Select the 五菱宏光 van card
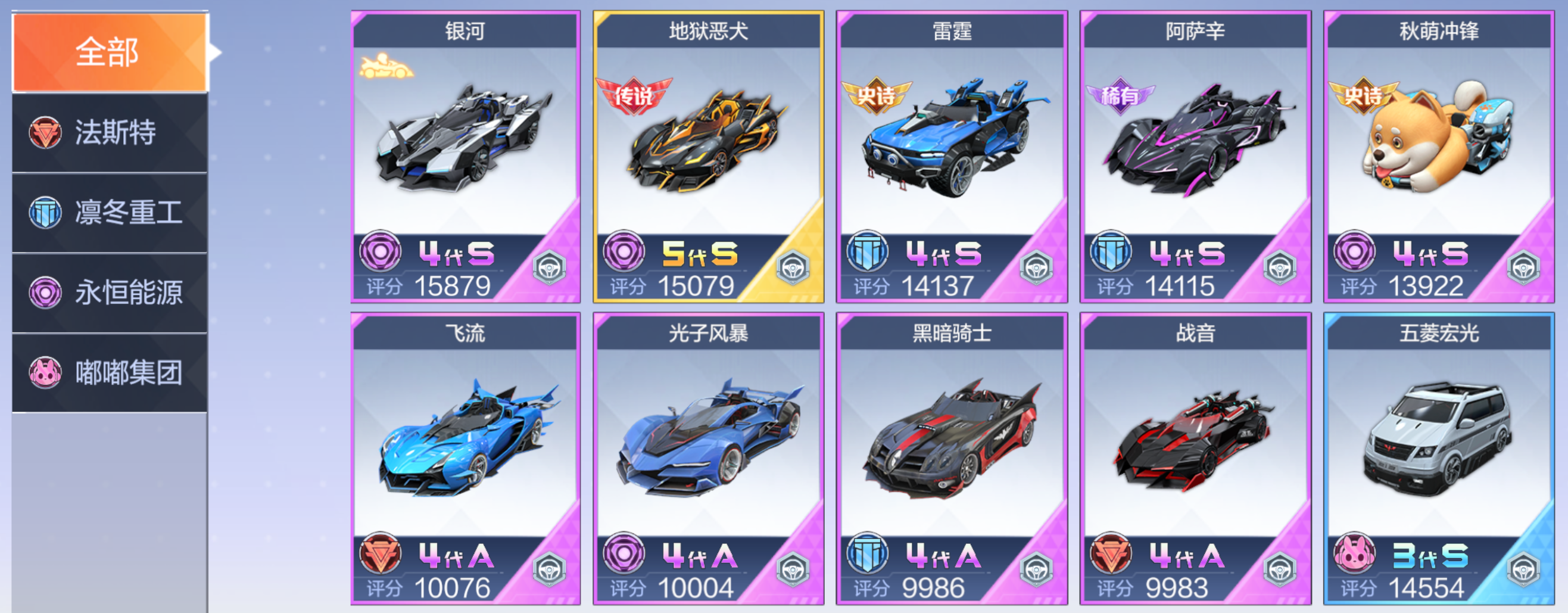This screenshot has width=1568, height=613. [1439, 459]
